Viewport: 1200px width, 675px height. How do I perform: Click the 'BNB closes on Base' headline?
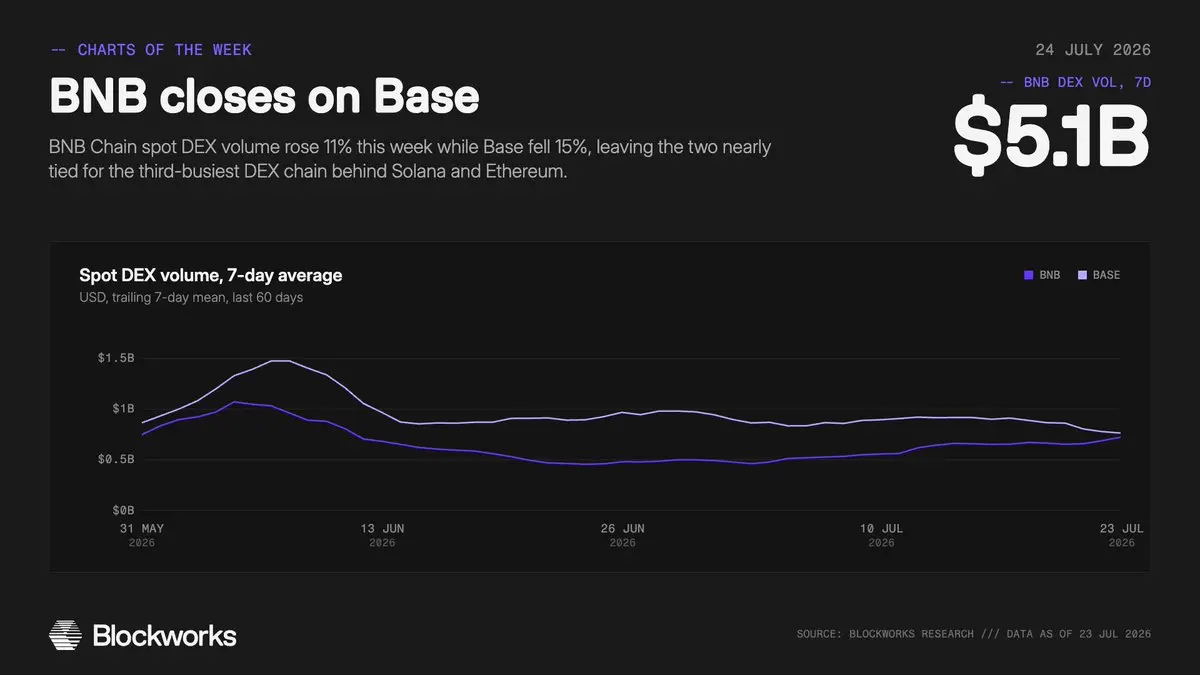pos(264,96)
